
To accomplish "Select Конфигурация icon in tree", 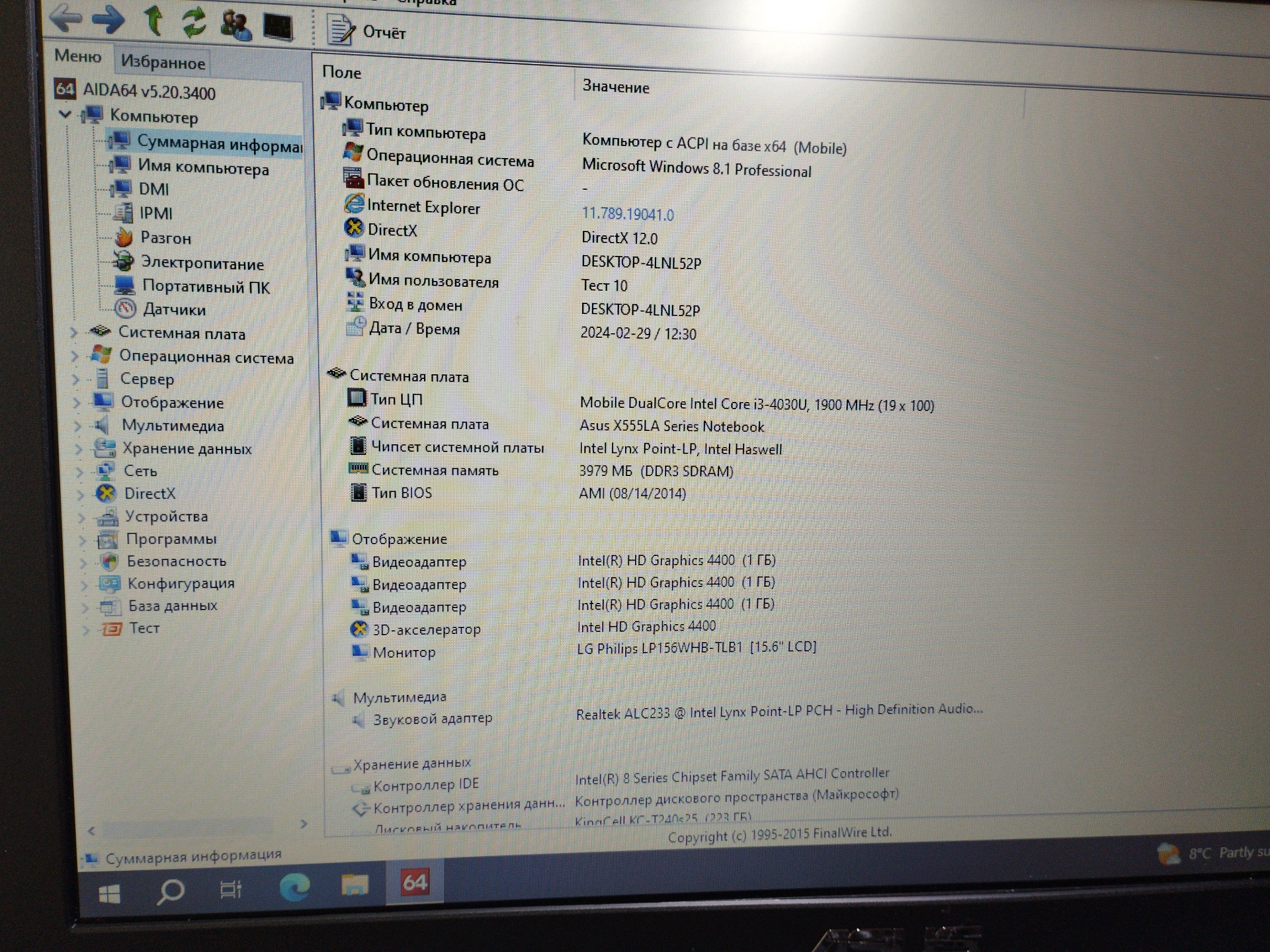I will [109, 584].
